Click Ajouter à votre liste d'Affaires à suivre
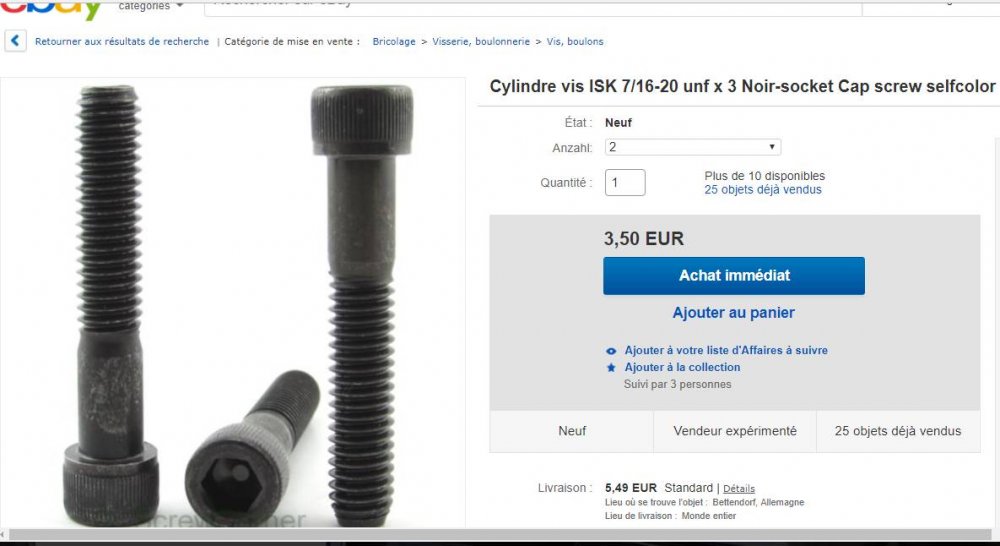This screenshot has width=1000, height=546. [726, 350]
